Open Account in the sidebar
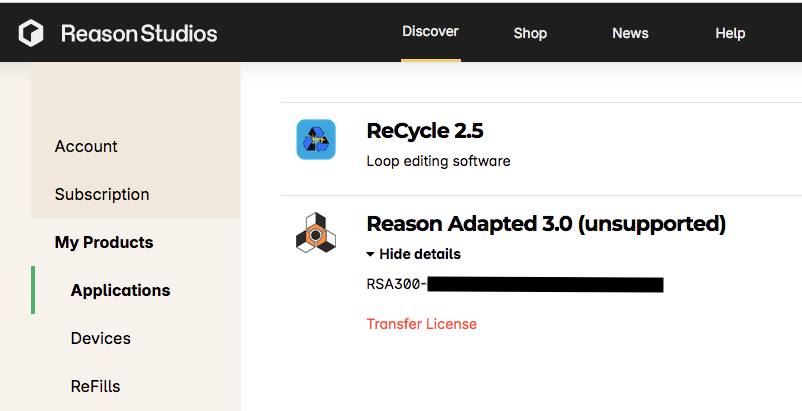 [x=86, y=147]
